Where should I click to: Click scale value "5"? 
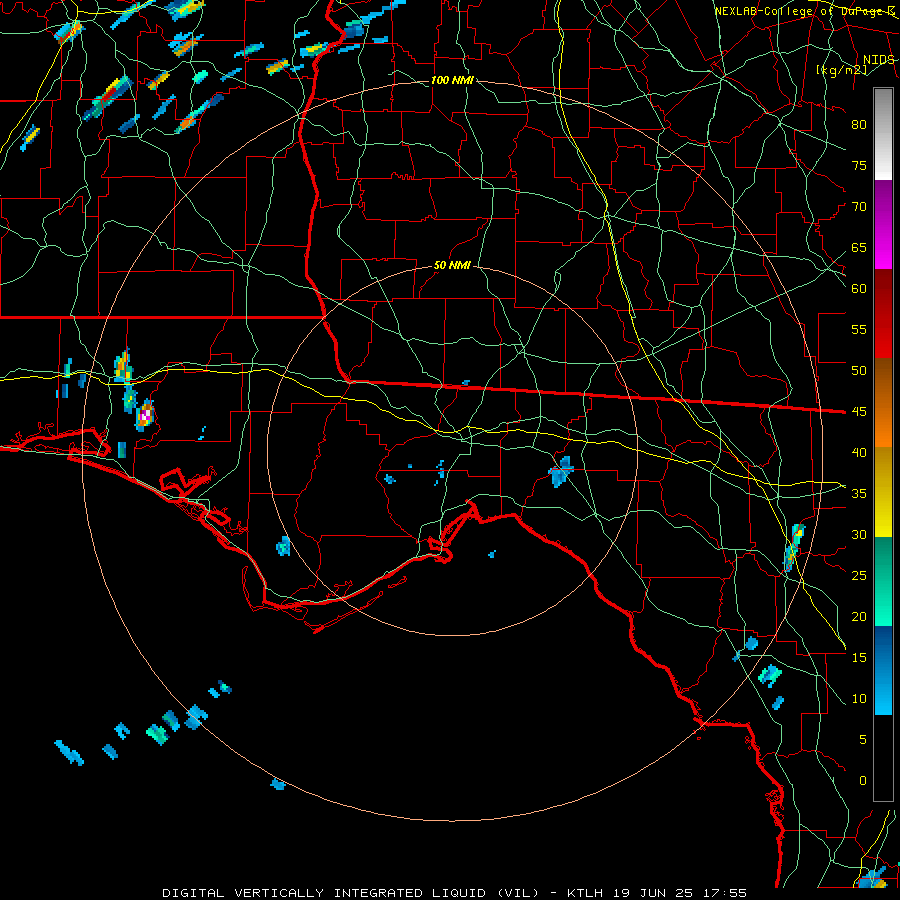click(x=863, y=739)
